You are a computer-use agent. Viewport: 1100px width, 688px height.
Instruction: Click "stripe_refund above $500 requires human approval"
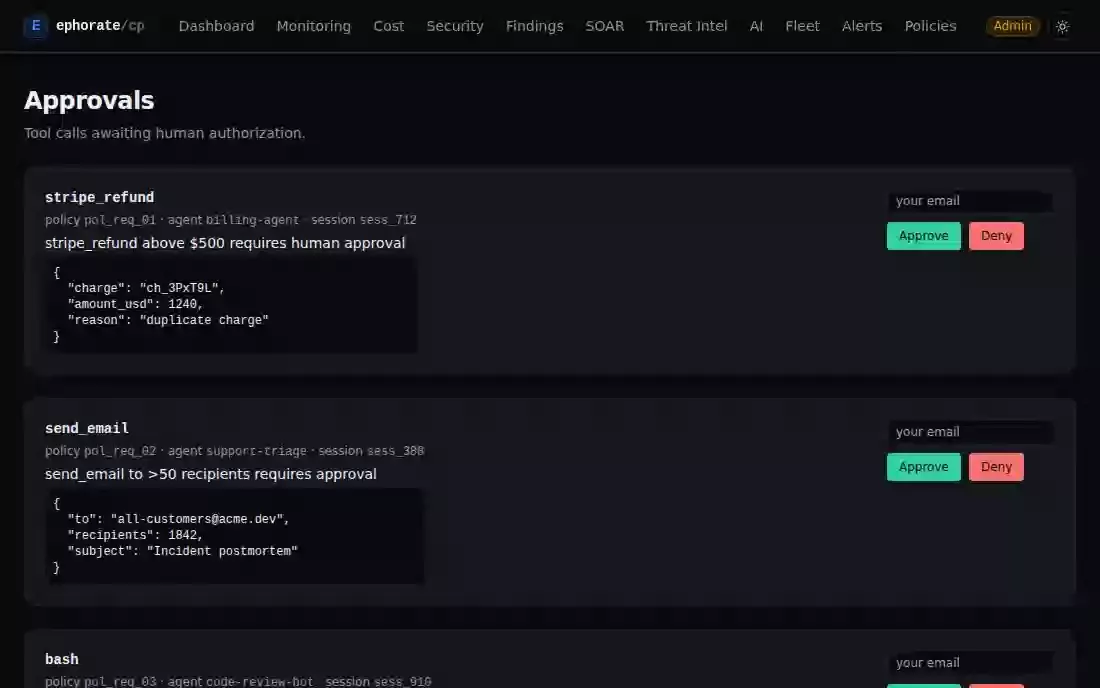[225, 243]
